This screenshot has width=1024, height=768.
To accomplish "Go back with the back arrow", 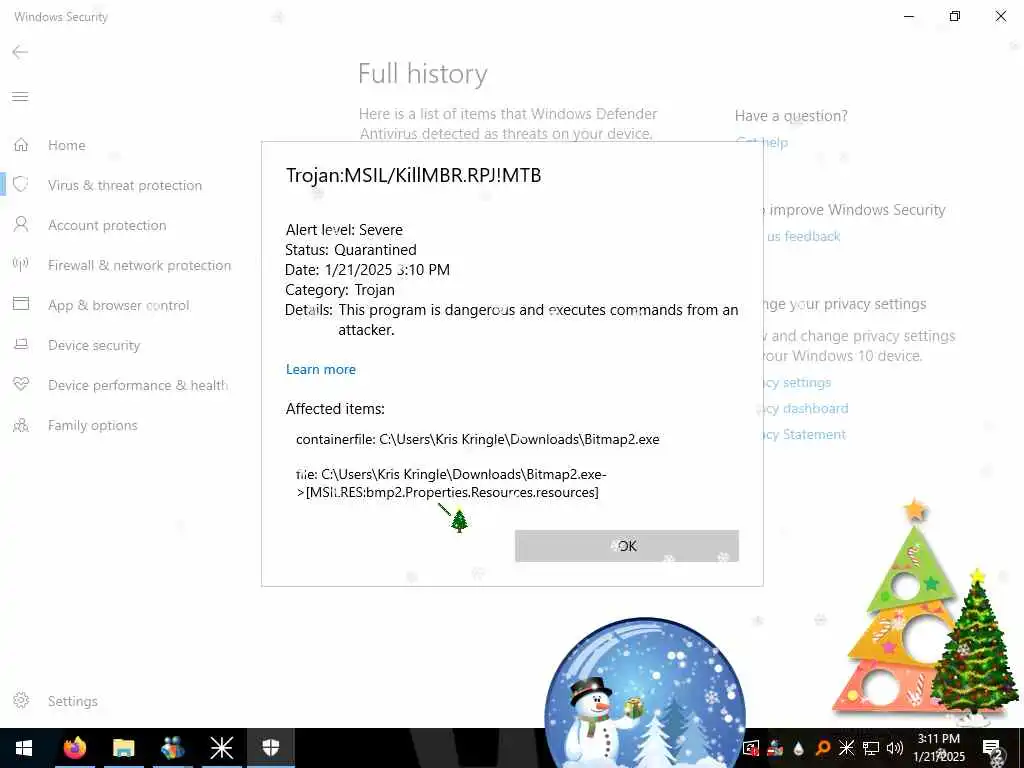I will pyautogui.click(x=20, y=52).
